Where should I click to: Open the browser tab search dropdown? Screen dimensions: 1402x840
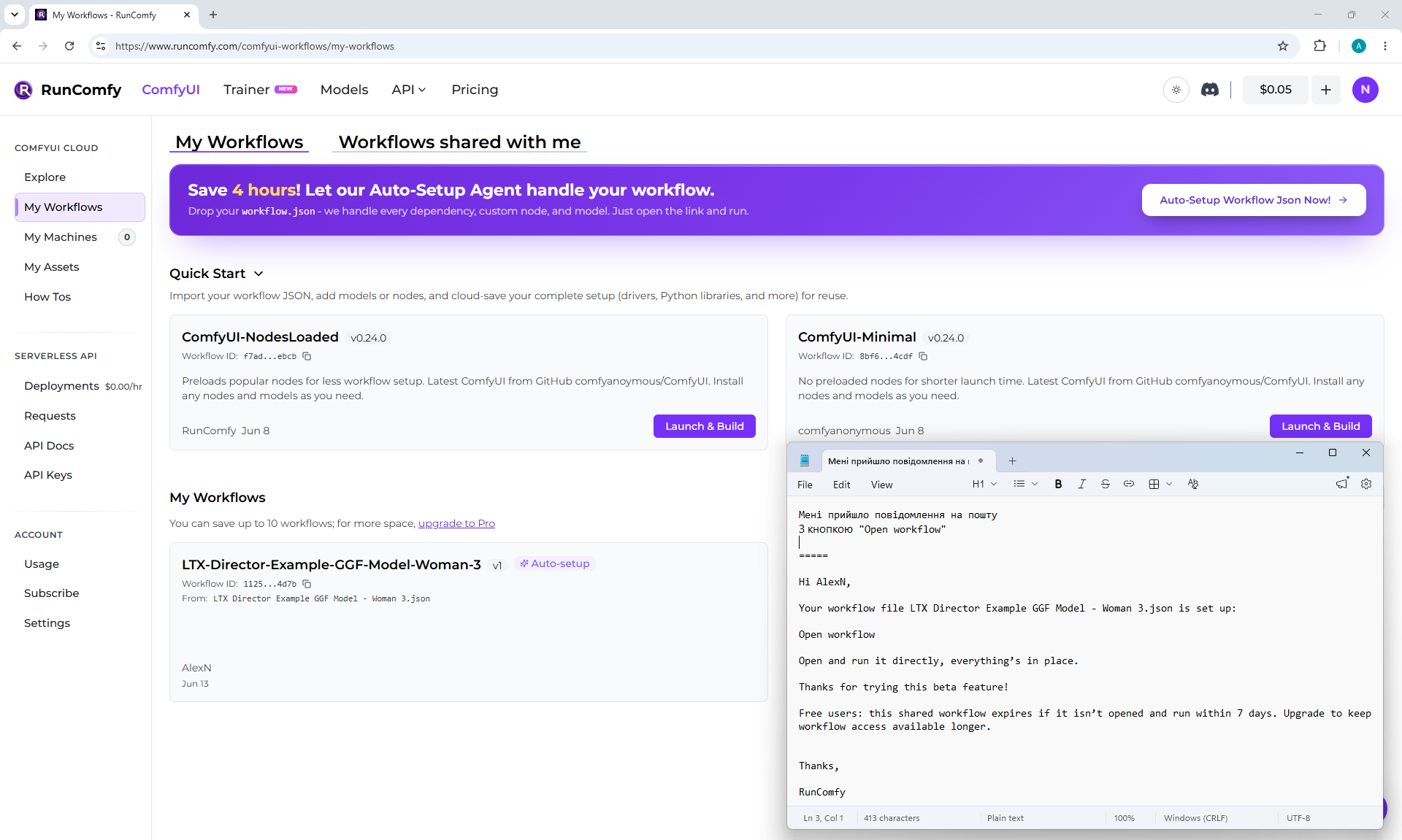click(x=14, y=15)
